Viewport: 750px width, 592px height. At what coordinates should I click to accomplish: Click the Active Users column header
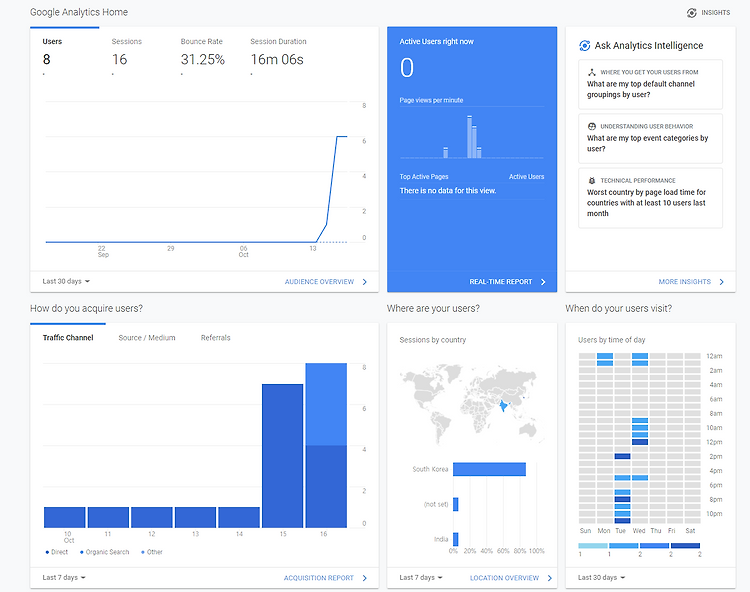[x=526, y=176]
